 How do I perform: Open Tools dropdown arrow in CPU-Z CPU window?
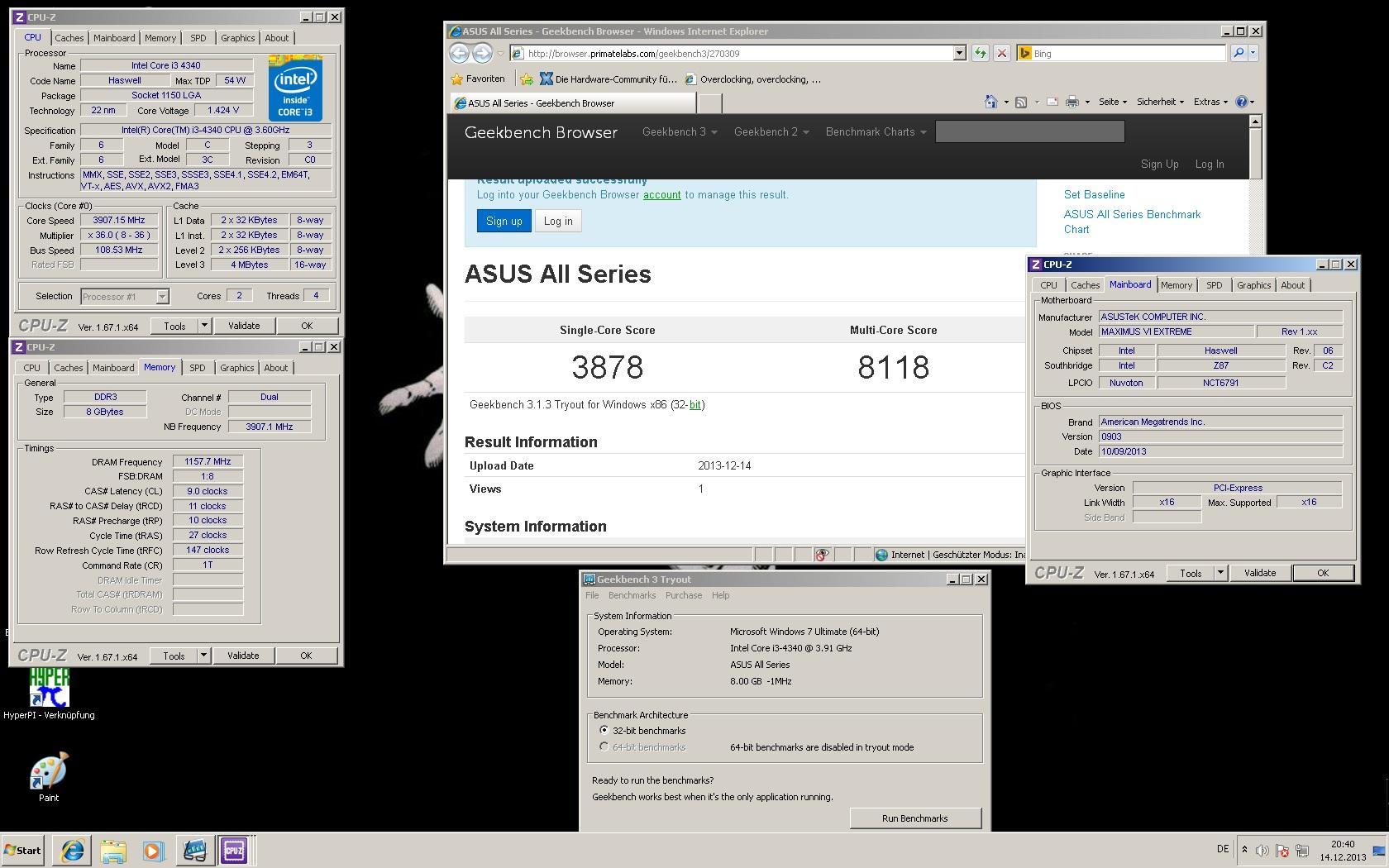coord(204,326)
